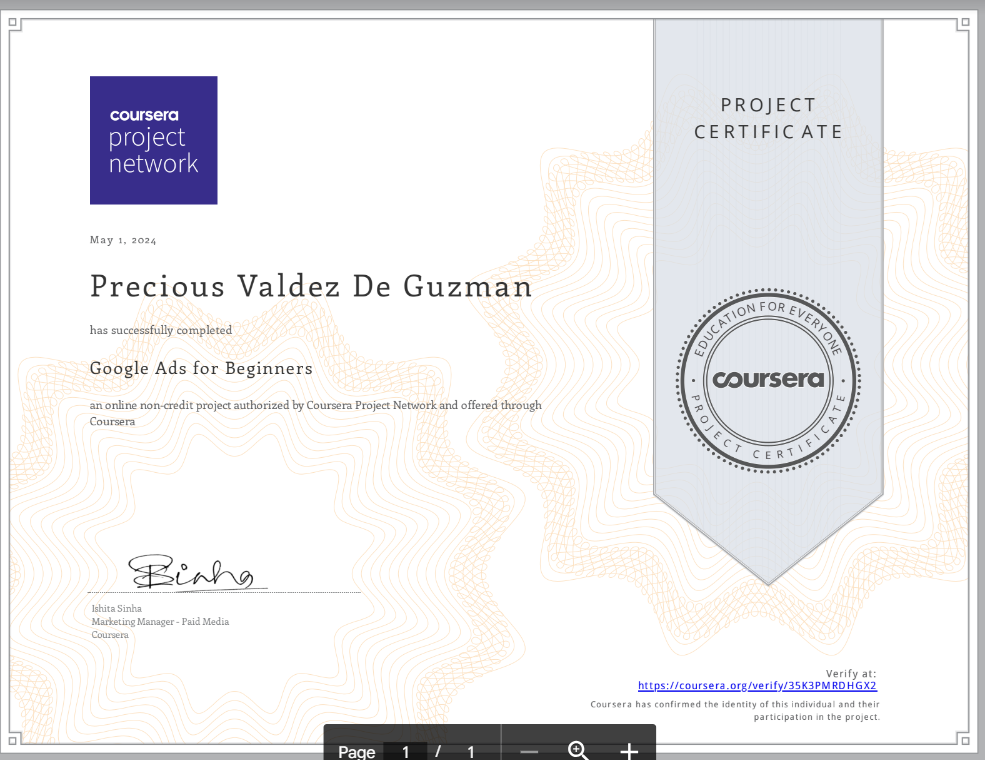Click the 'PROJECT CERTIFICATE' banner heading
Viewport: 985px width, 760px height.
click(768, 118)
